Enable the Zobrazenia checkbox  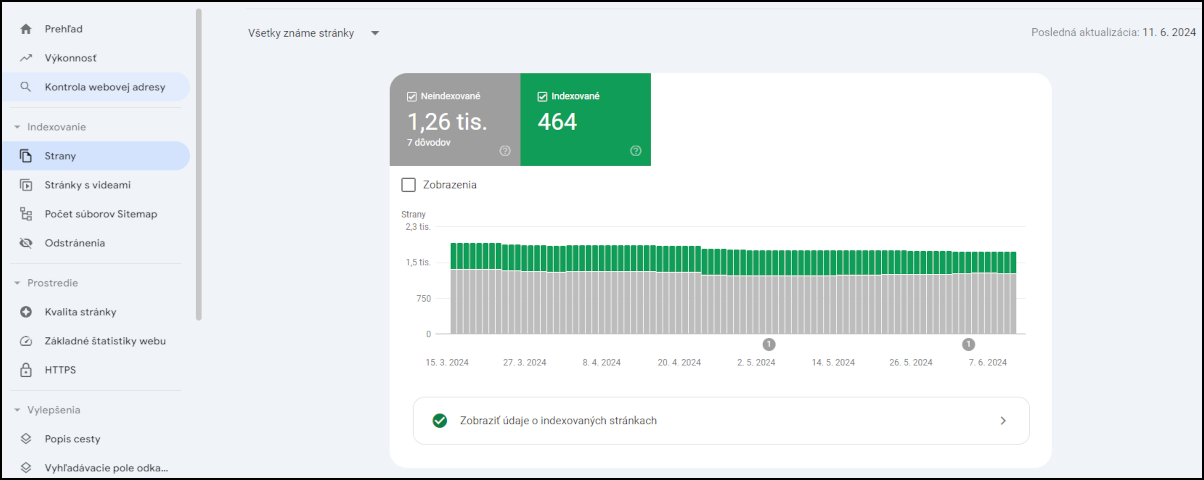click(x=408, y=185)
